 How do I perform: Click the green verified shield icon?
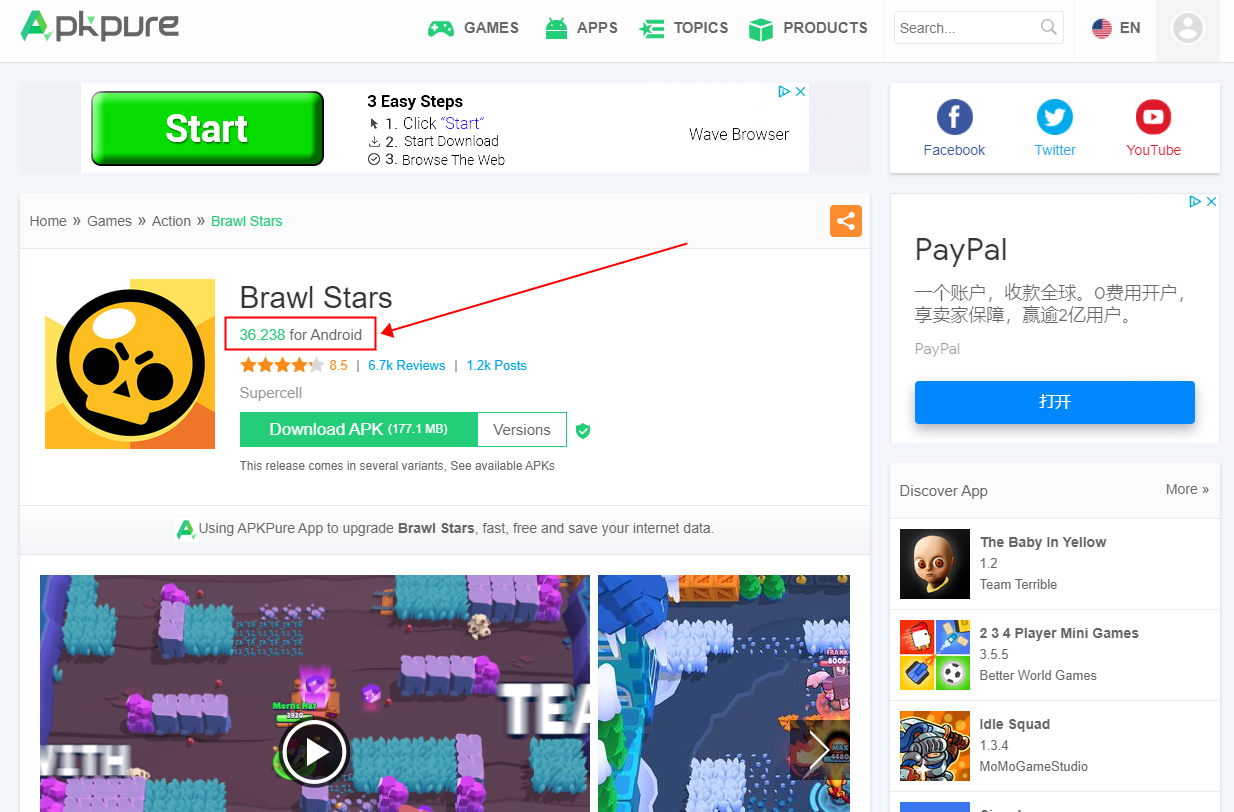click(583, 430)
